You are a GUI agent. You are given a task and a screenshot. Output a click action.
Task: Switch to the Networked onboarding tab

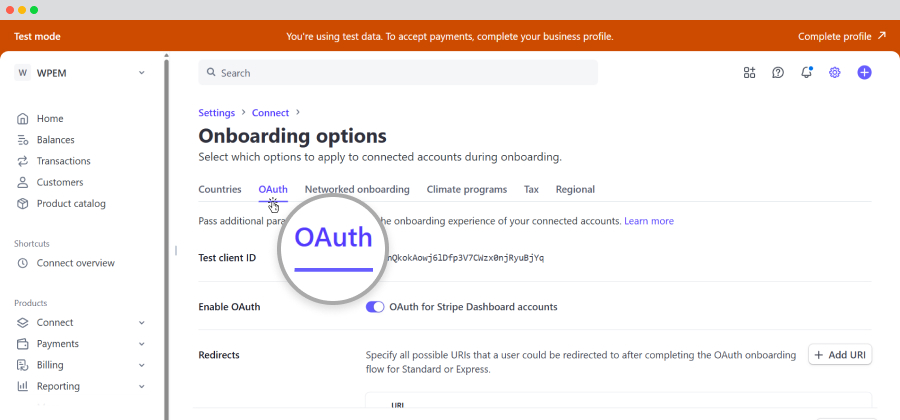point(357,189)
